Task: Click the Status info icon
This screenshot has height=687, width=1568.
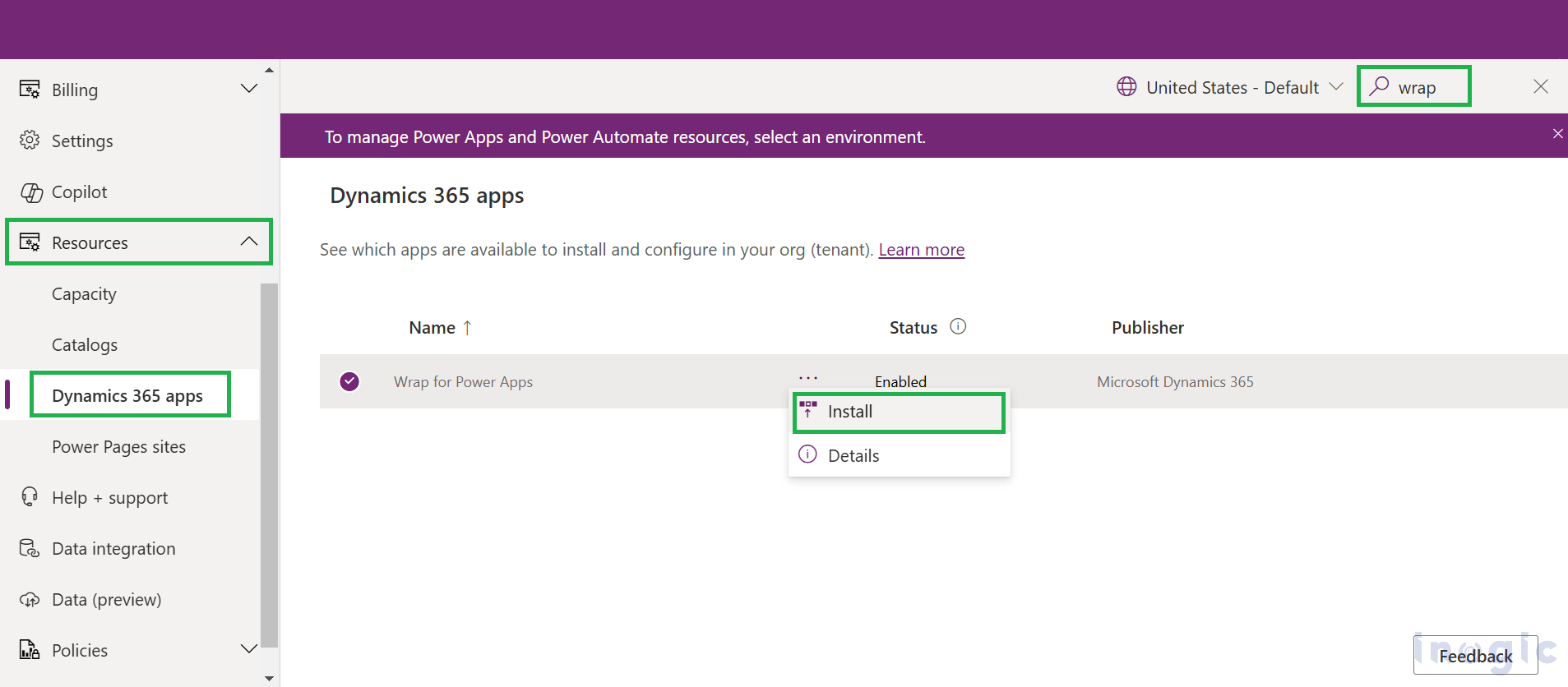Action: point(958,326)
